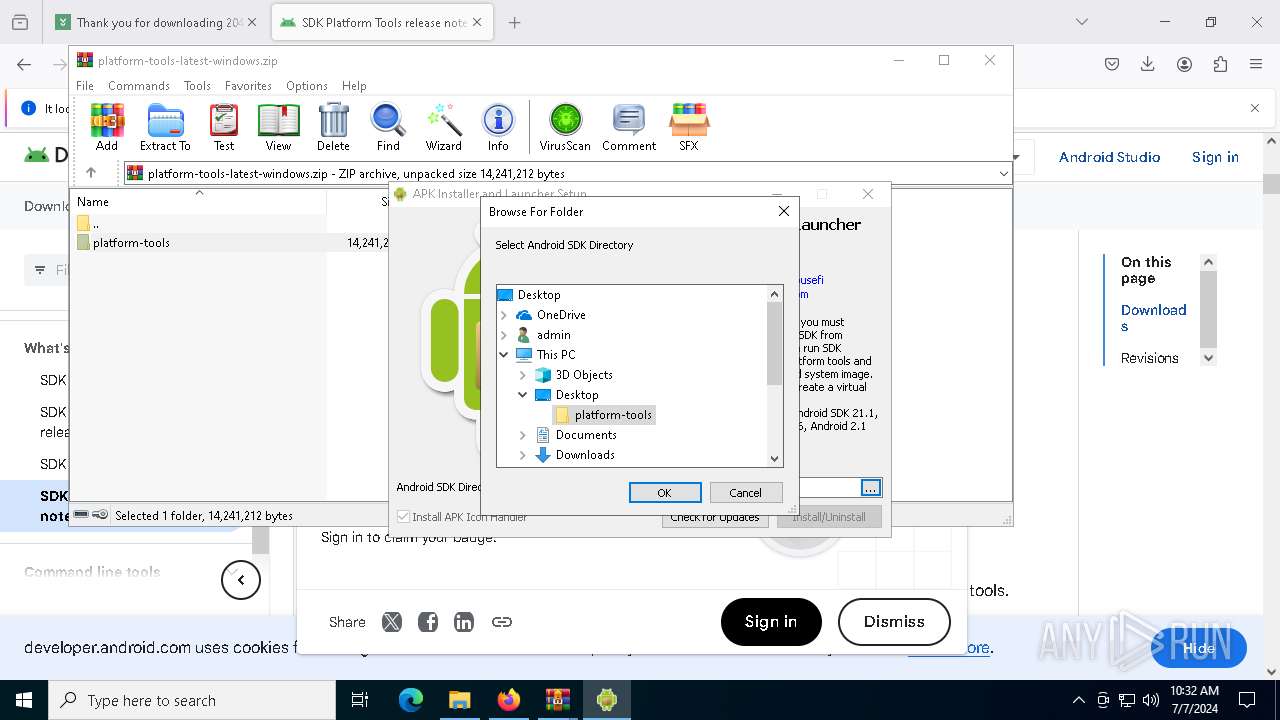This screenshot has height=720, width=1280.
Task: Click the SDK directory browse (...) button
Action: pos(871,488)
